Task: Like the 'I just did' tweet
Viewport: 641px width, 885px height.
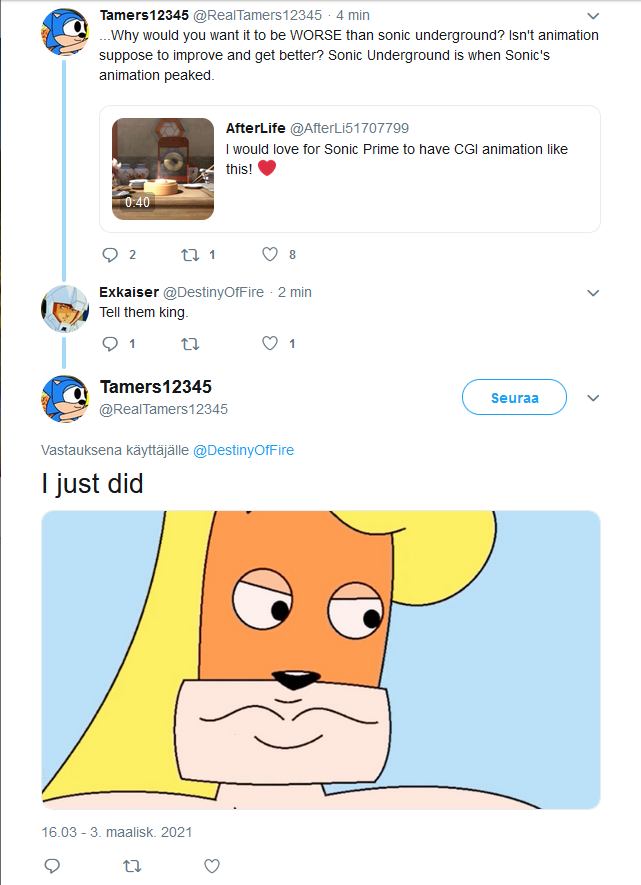Action: [x=211, y=865]
